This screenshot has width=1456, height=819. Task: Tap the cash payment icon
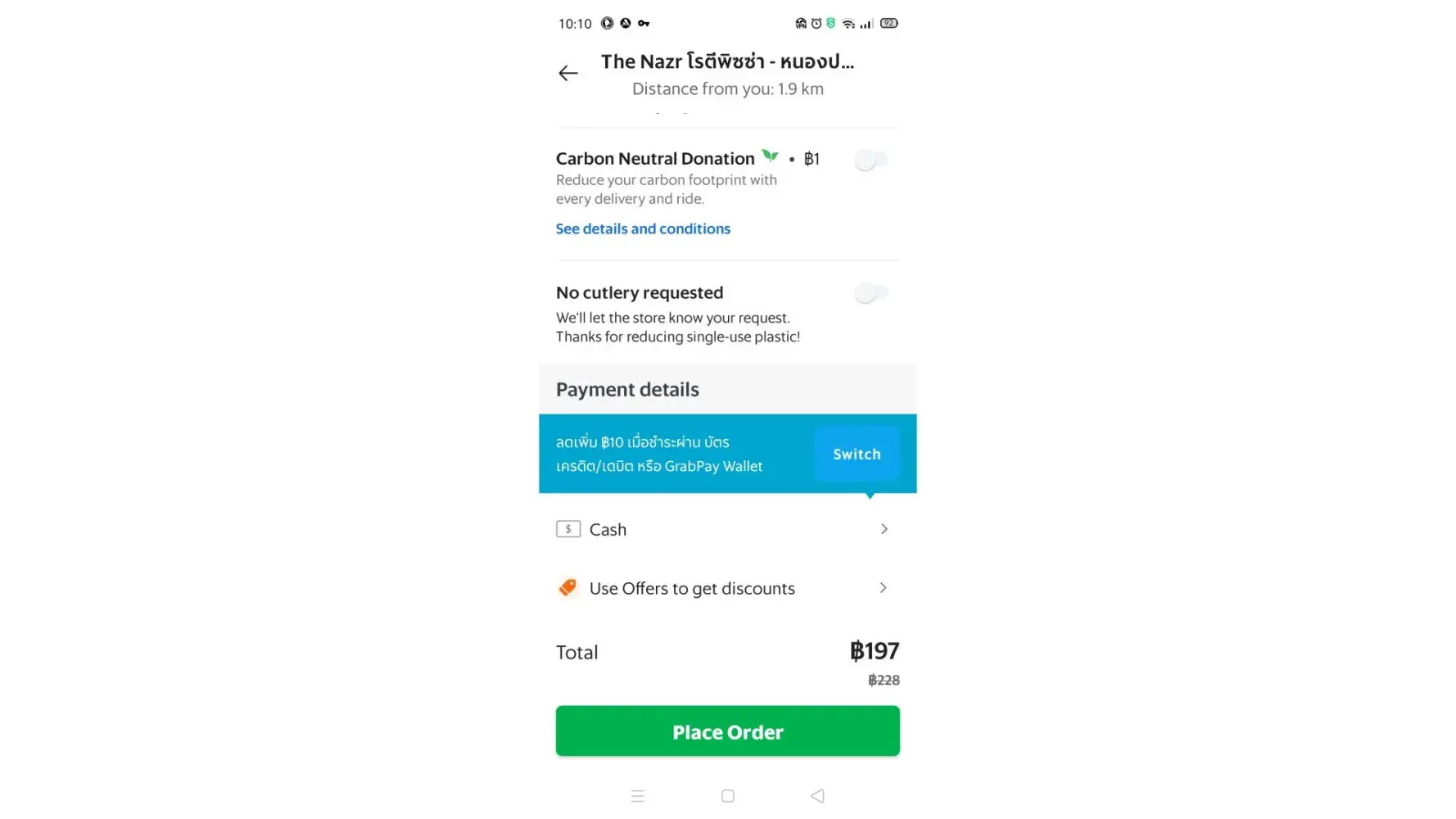pos(568,529)
